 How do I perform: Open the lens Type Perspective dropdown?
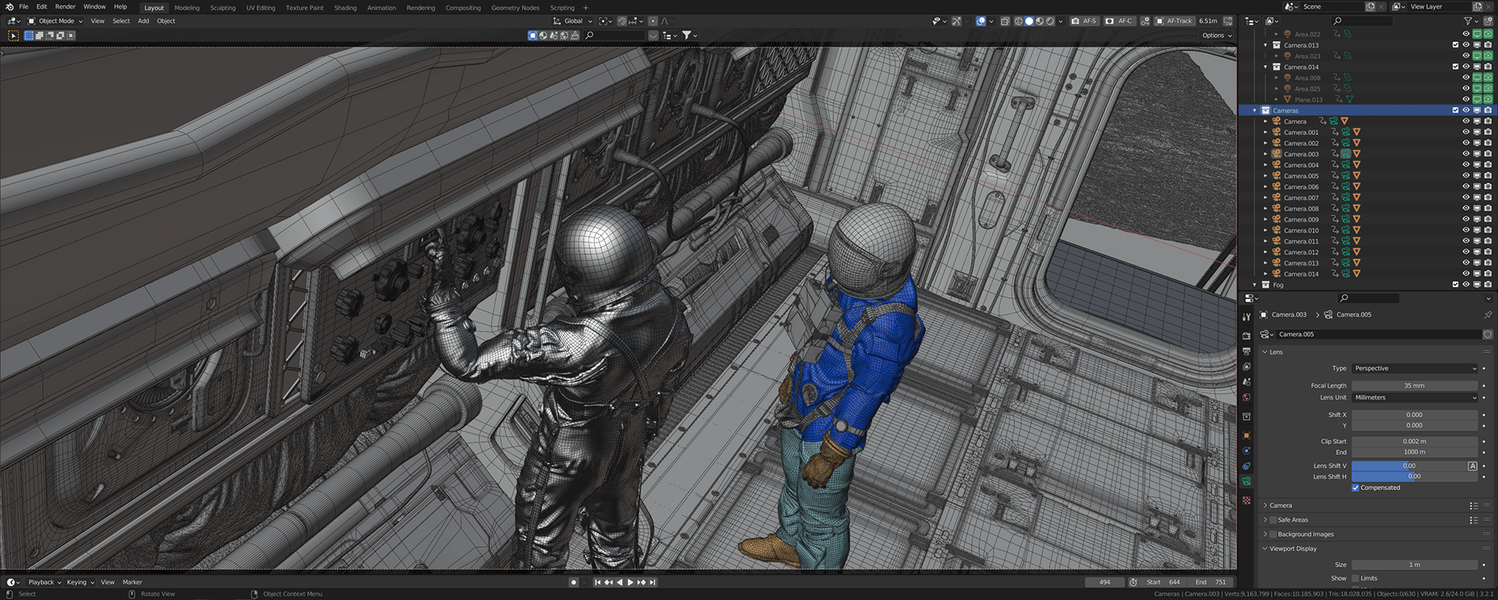(x=1414, y=368)
